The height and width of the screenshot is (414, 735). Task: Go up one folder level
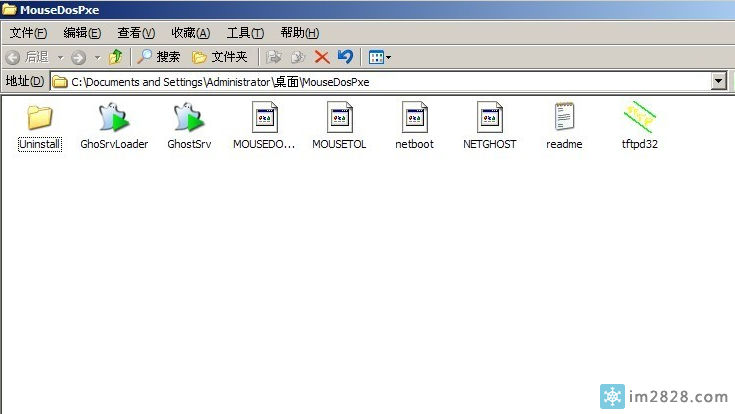(x=116, y=57)
